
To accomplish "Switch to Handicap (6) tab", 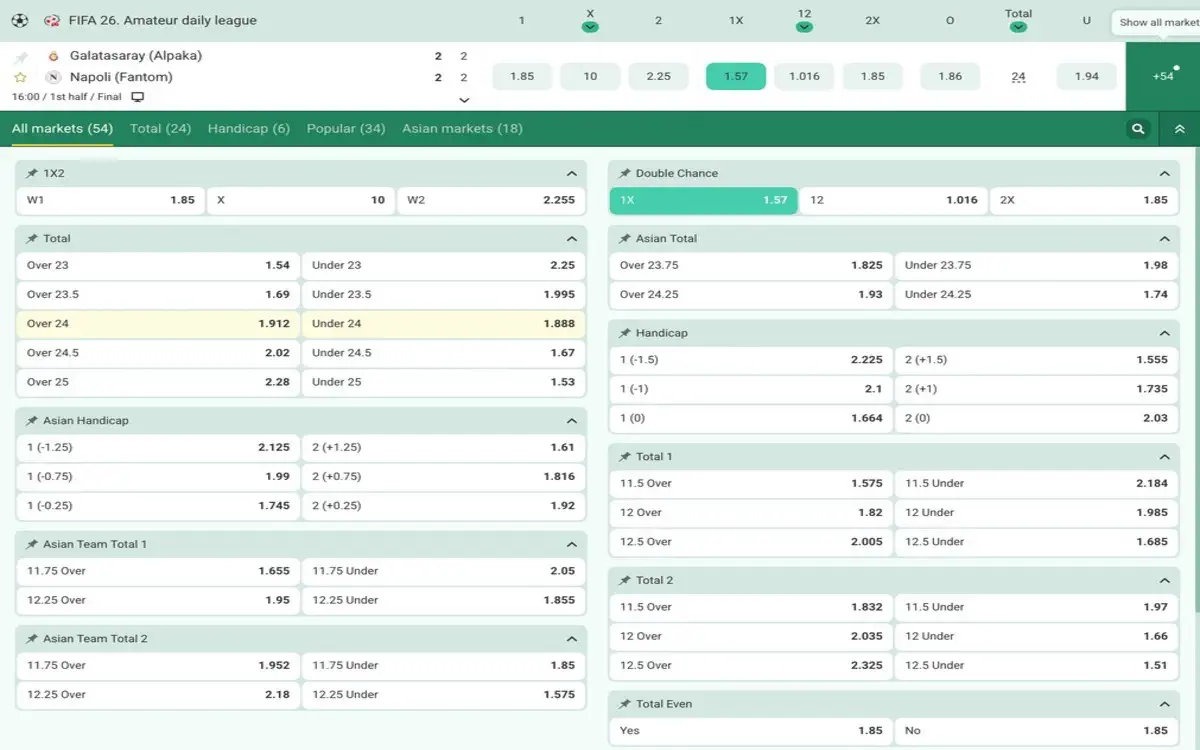I will [249, 128].
